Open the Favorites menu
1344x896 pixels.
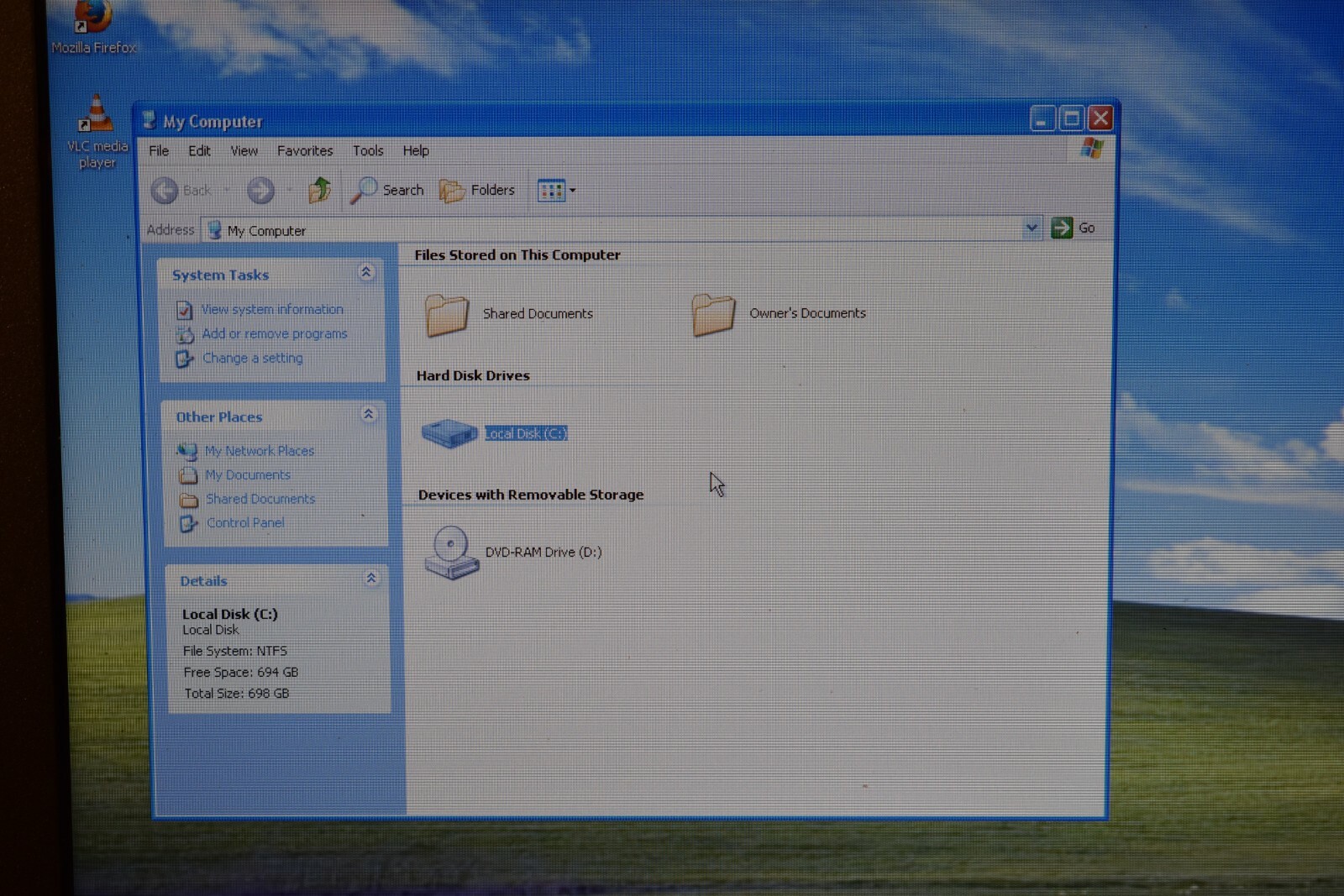coord(305,151)
